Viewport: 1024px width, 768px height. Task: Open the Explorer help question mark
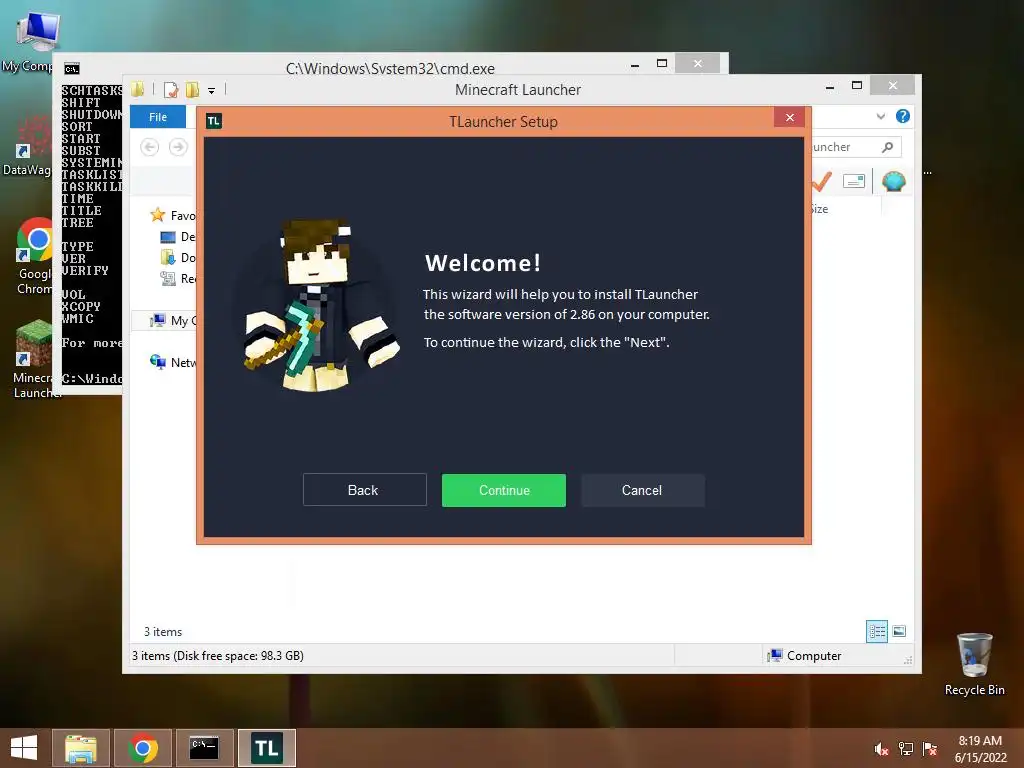click(903, 116)
